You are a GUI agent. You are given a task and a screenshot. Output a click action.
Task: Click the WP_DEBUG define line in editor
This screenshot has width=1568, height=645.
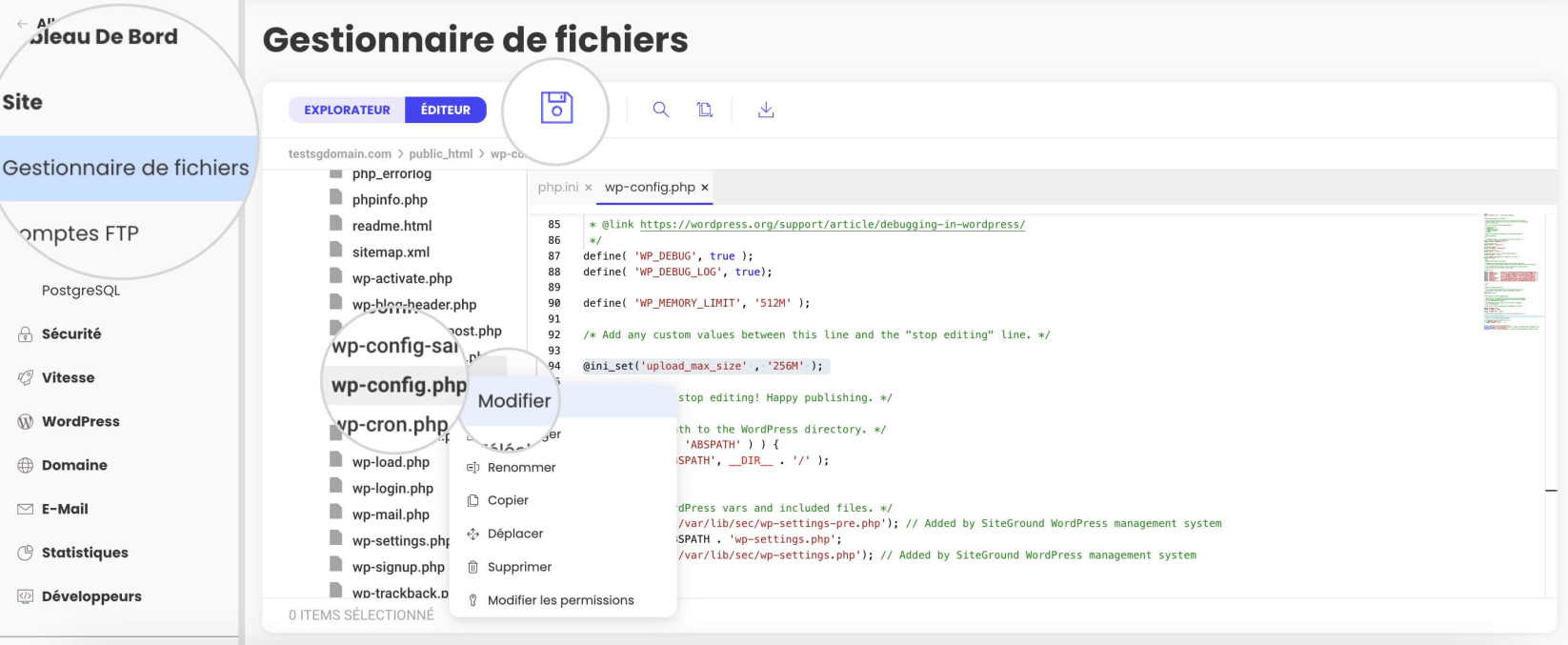pyautogui.click(x=668, y=256)
